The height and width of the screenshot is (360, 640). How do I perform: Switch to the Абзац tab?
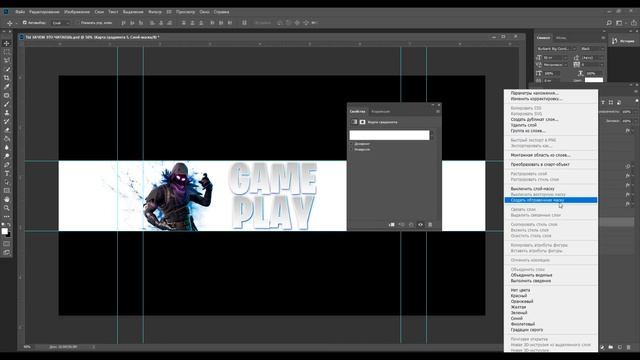[561, 38]
